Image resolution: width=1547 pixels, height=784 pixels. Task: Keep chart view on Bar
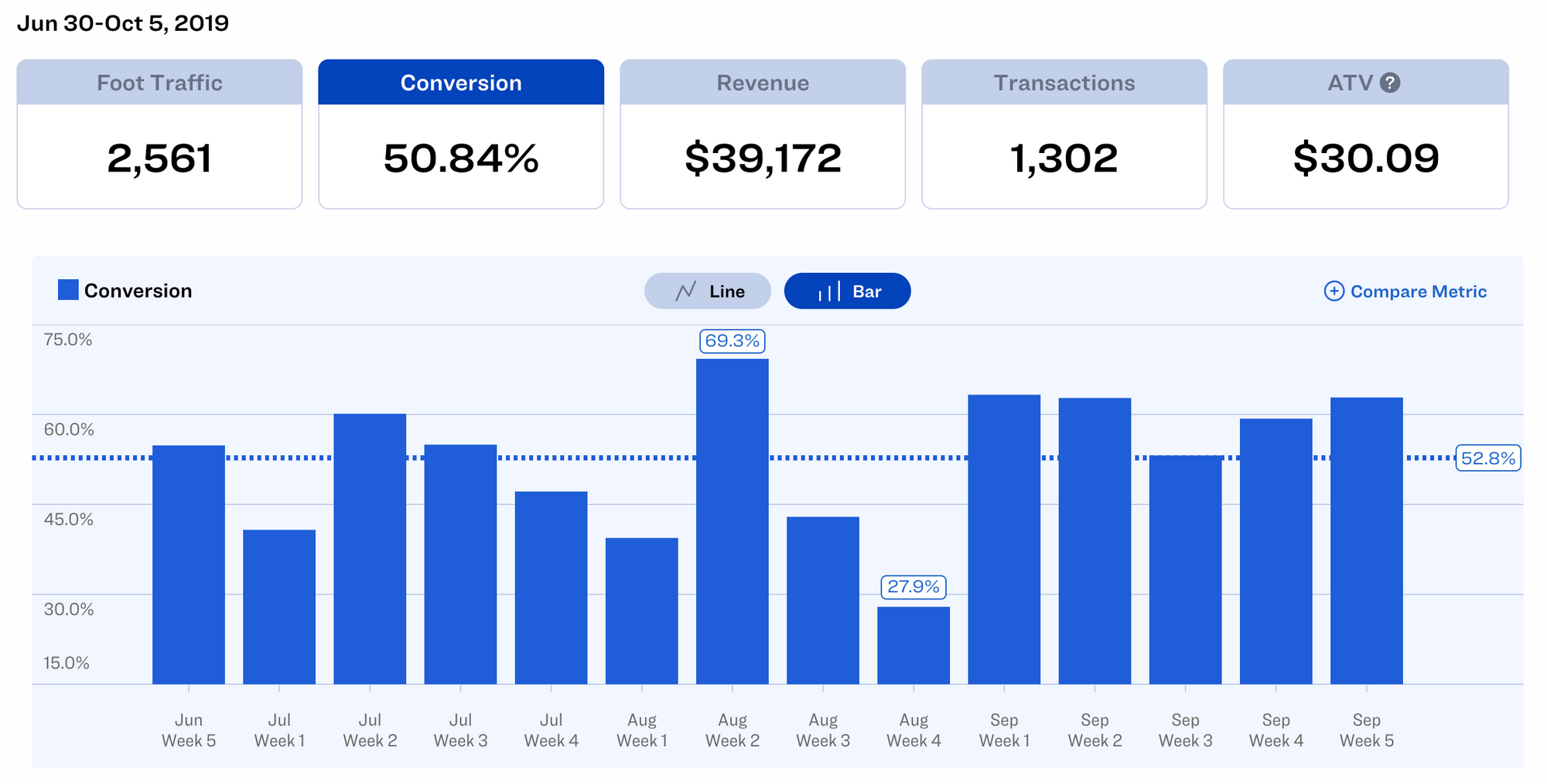[x=847, y=291]
